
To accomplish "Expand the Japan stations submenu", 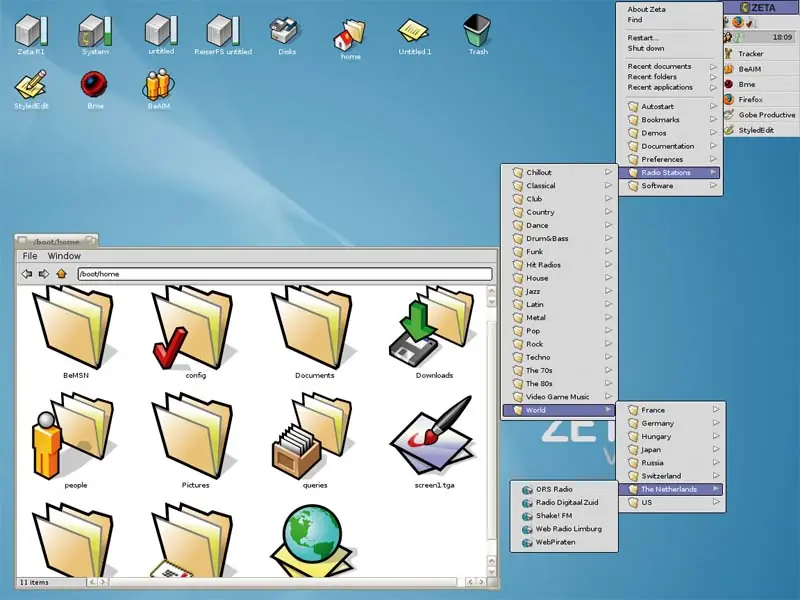I will point(670,449).
